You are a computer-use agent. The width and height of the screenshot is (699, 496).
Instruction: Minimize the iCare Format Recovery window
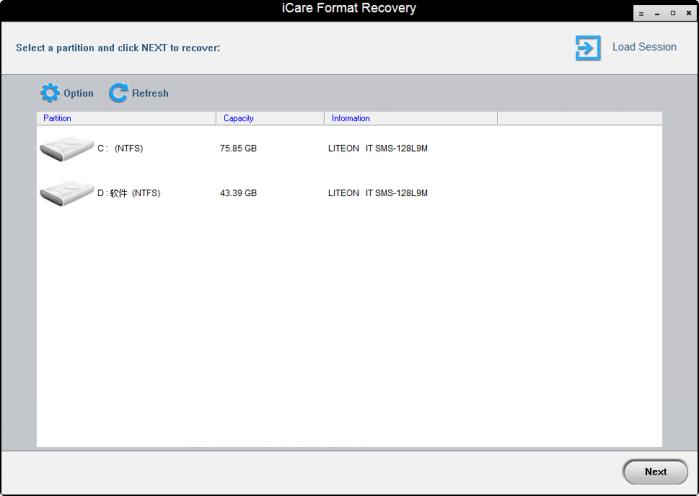pos(657,13)
